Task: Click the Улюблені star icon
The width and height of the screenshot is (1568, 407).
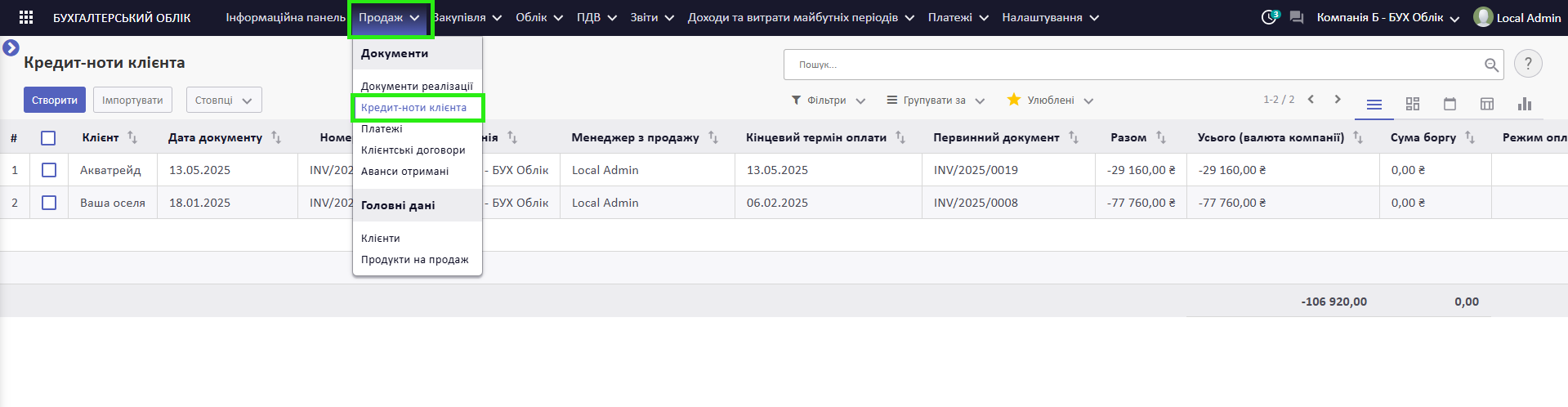Action: tap(1014, 100)
